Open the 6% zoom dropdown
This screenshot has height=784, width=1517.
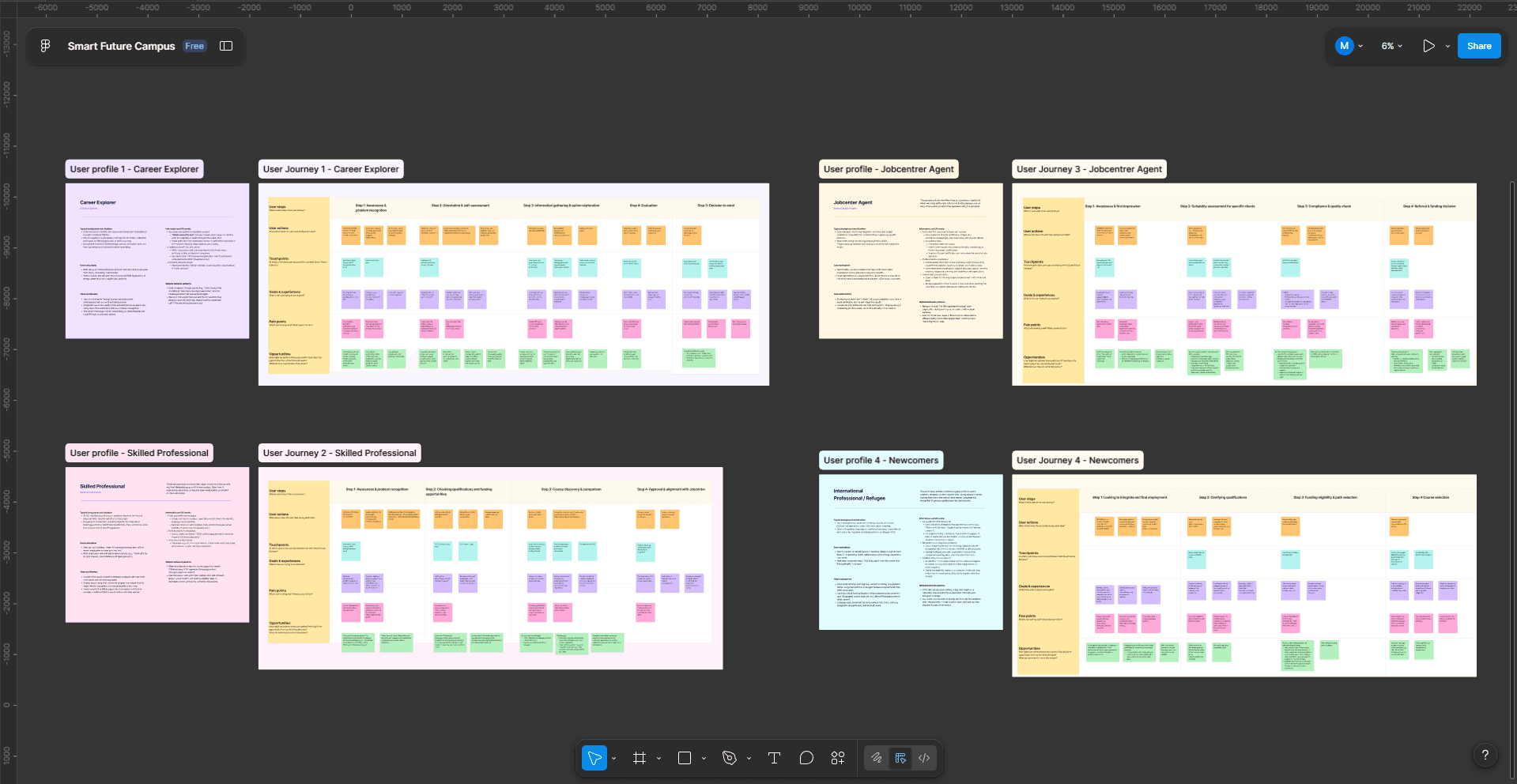(1392, 46)
